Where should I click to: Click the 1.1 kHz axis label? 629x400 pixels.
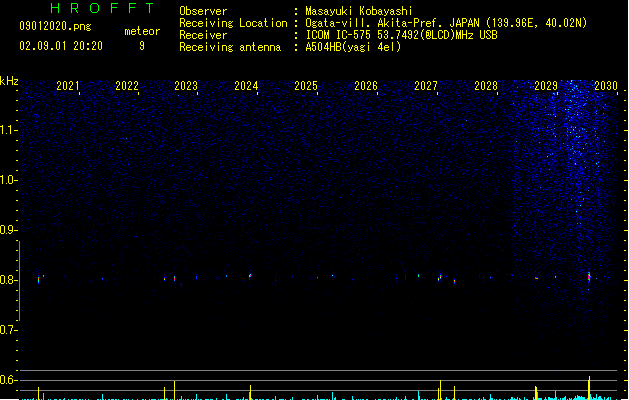coord(8,130)
